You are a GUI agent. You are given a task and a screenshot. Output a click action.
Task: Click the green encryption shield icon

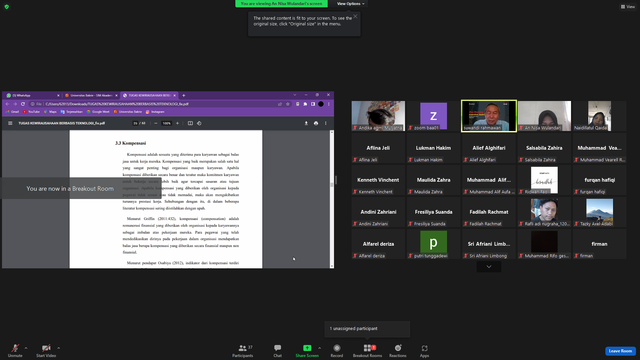7,7
